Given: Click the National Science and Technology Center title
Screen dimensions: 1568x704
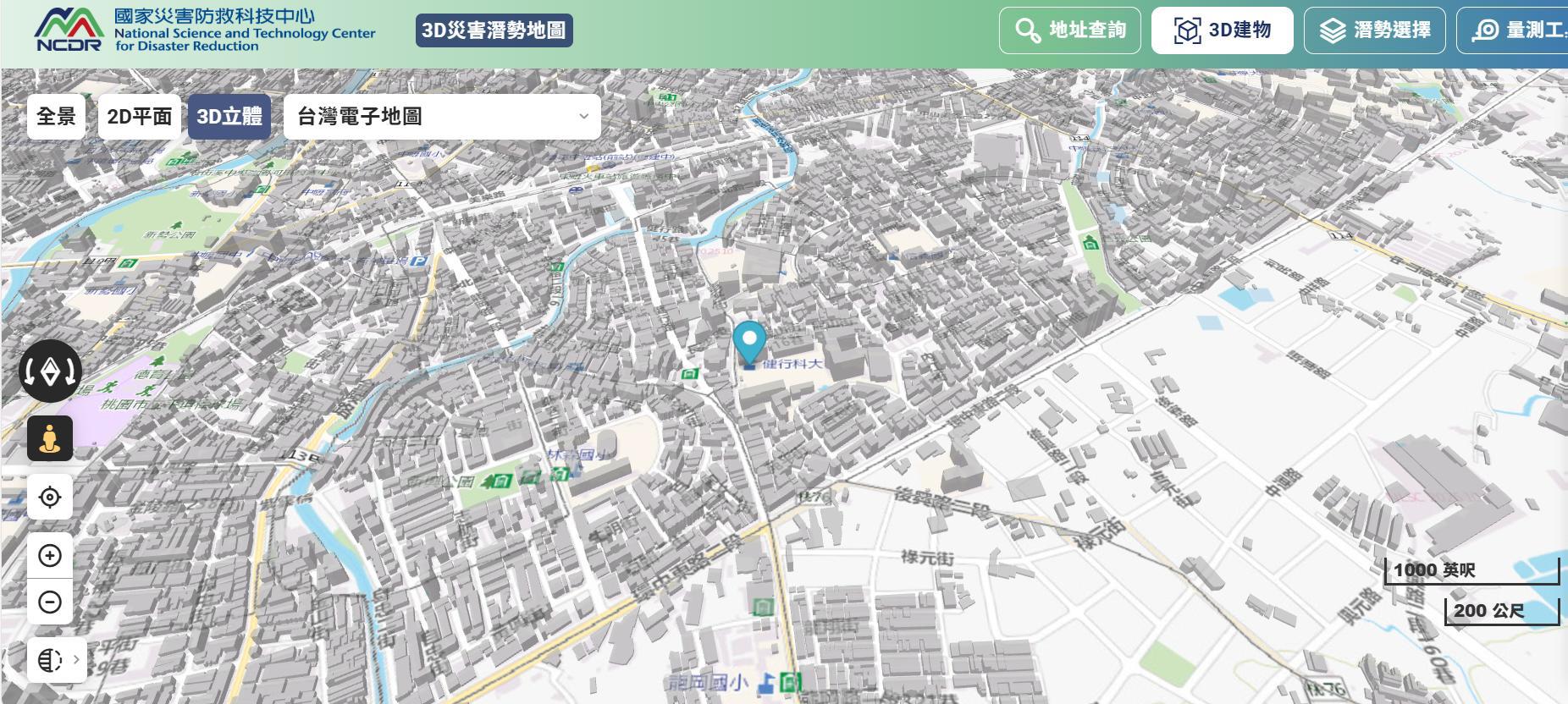Looking at the screenshot, I should [245, 34].
